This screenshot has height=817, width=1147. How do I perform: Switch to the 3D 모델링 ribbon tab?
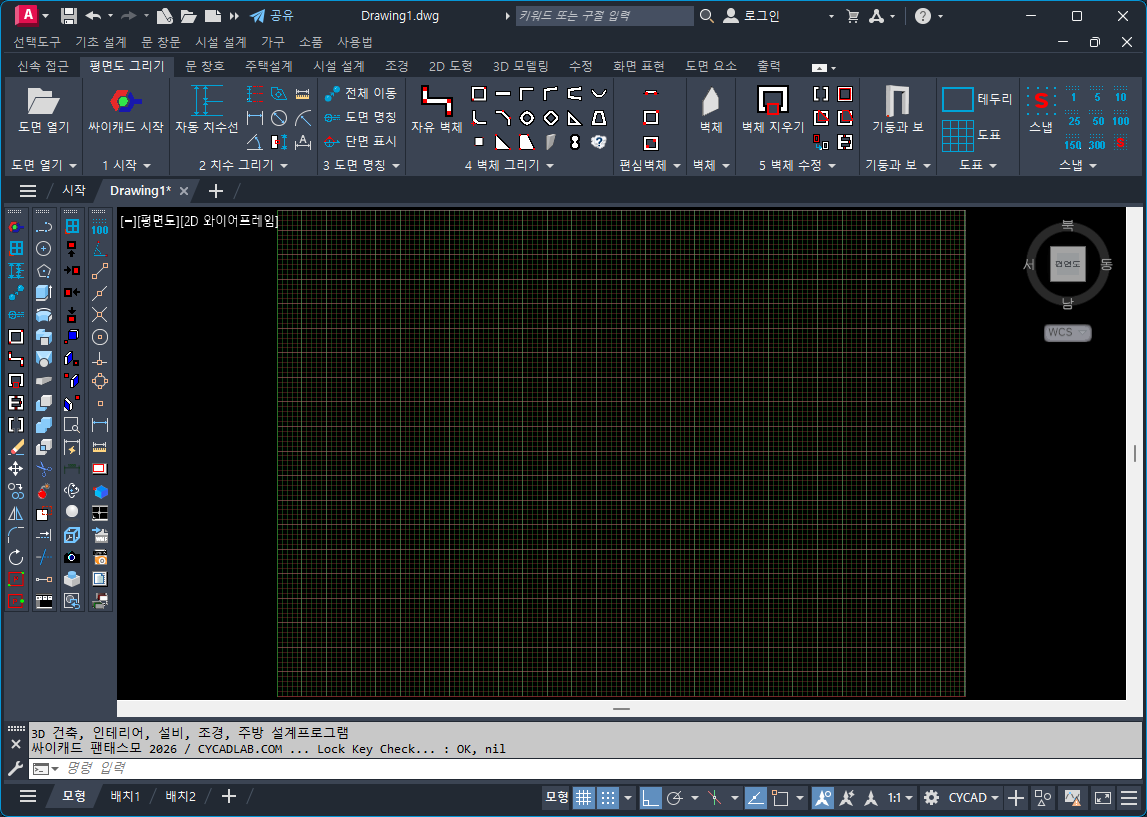click(x=520, y=66)
